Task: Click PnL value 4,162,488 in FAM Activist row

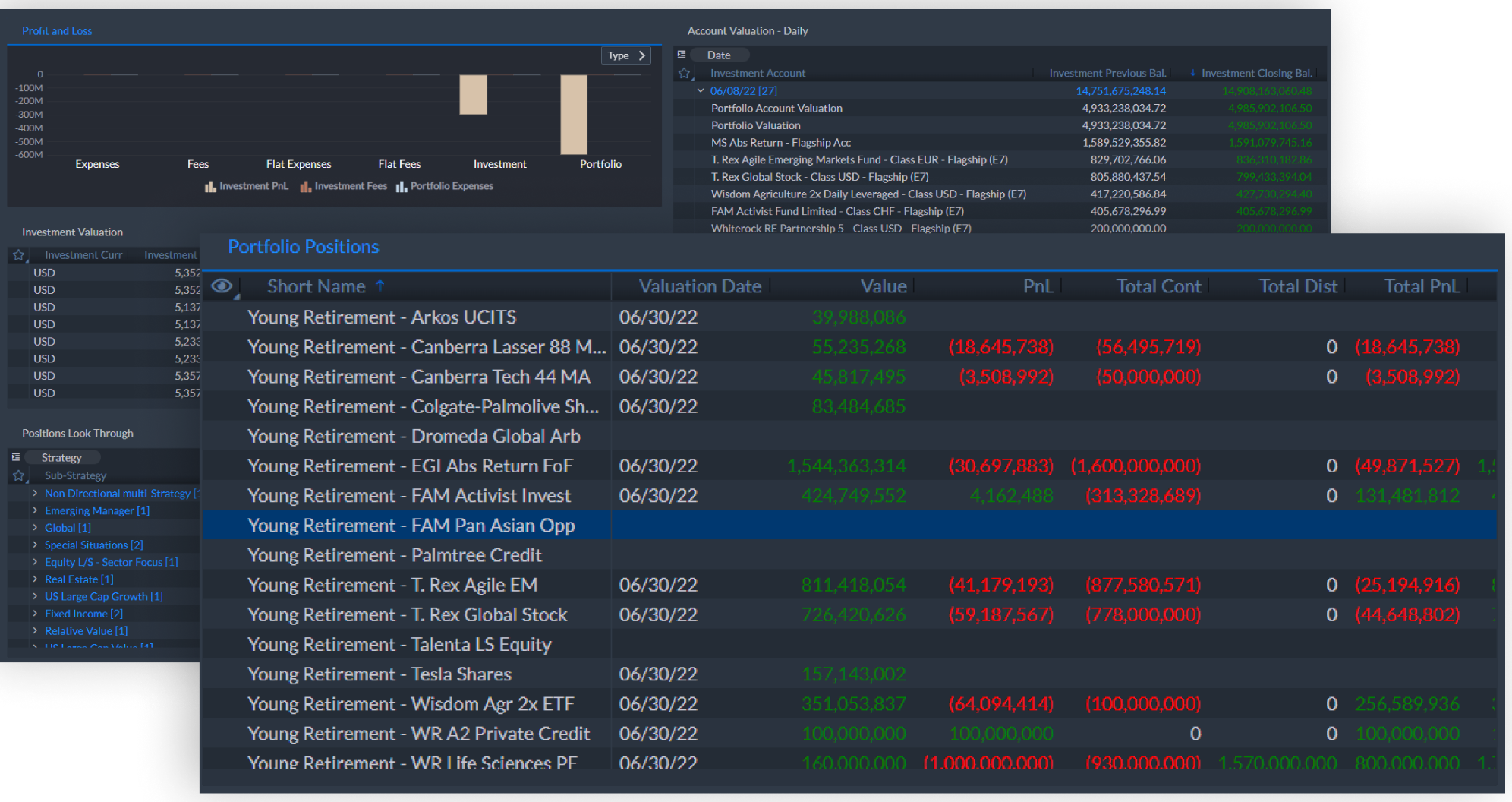Action: pyautogui.click(x=1011, y=496)
